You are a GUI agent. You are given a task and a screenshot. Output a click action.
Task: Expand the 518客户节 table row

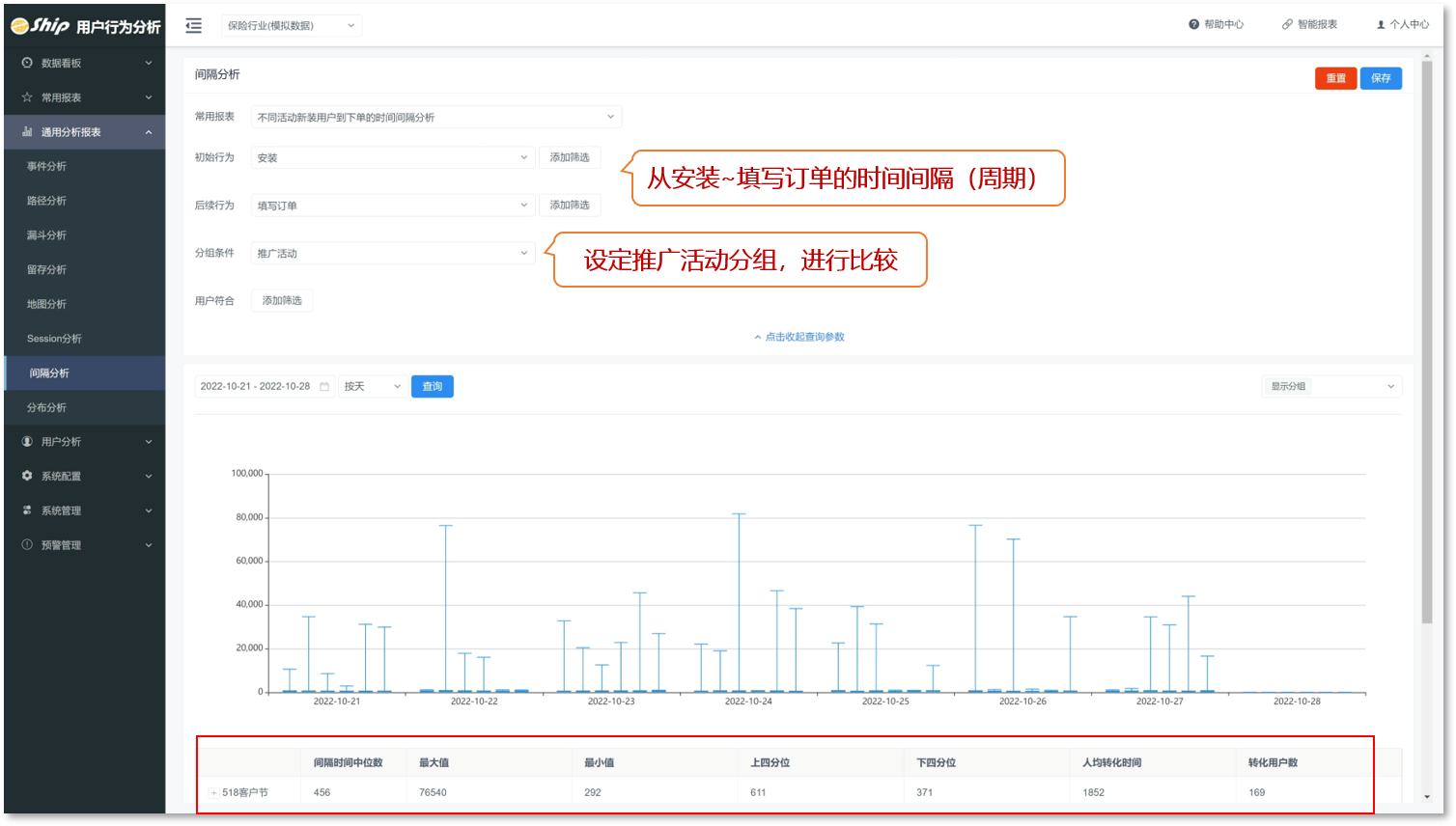(213, 793)
